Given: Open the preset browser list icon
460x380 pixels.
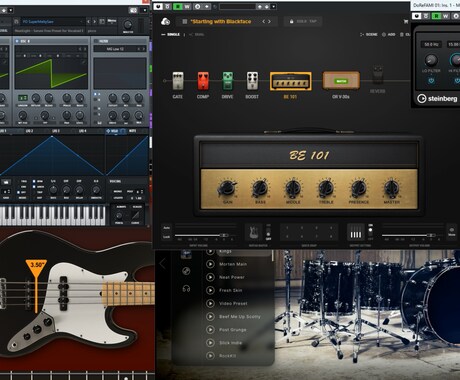Looking at the screenshot, I should (x=185, y=22).
